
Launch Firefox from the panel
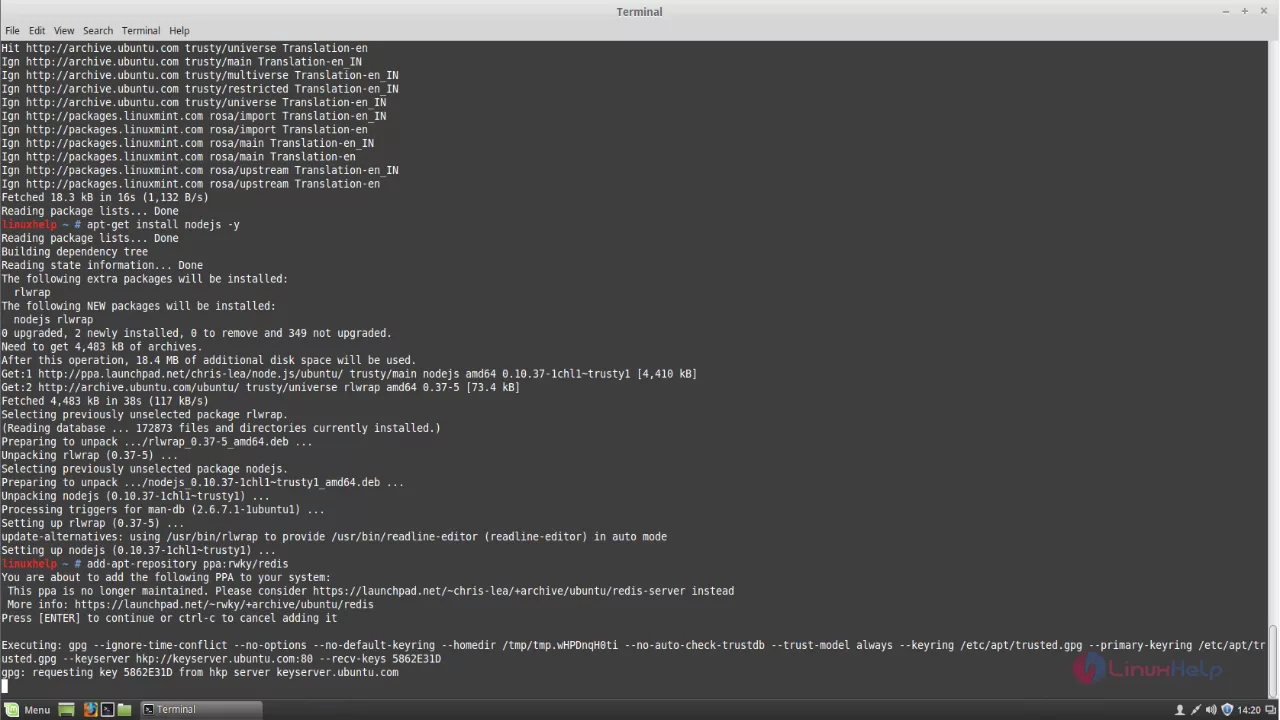(x=90, y=710)
